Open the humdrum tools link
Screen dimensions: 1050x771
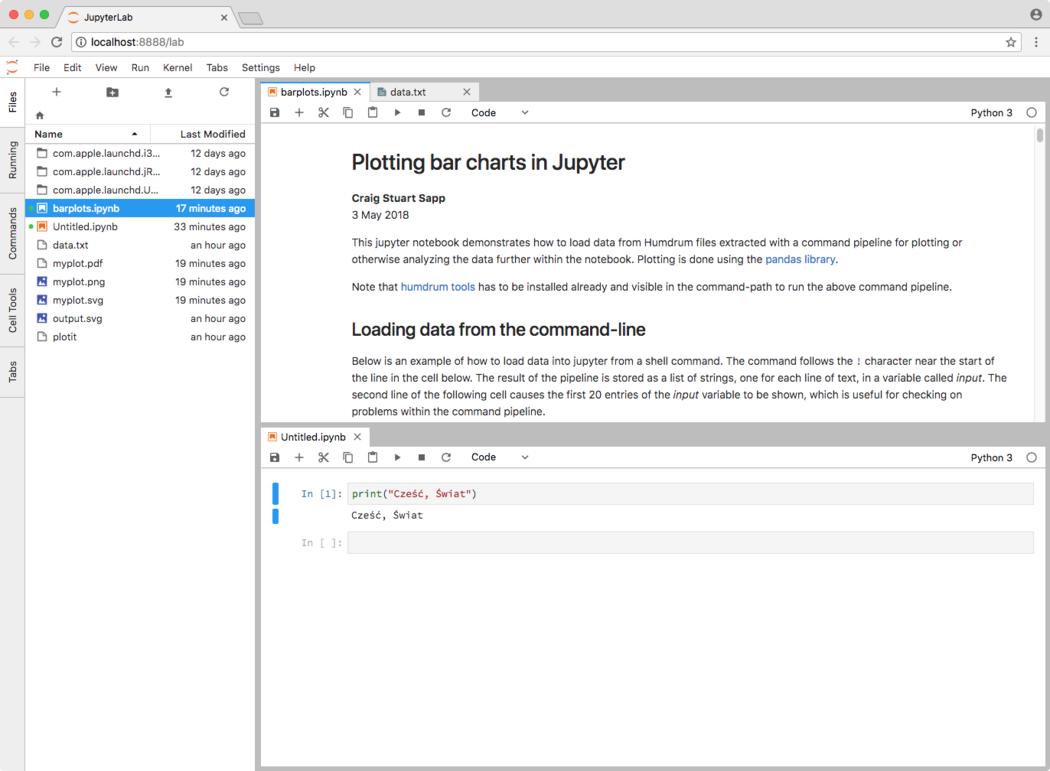[x=437, y=287]
